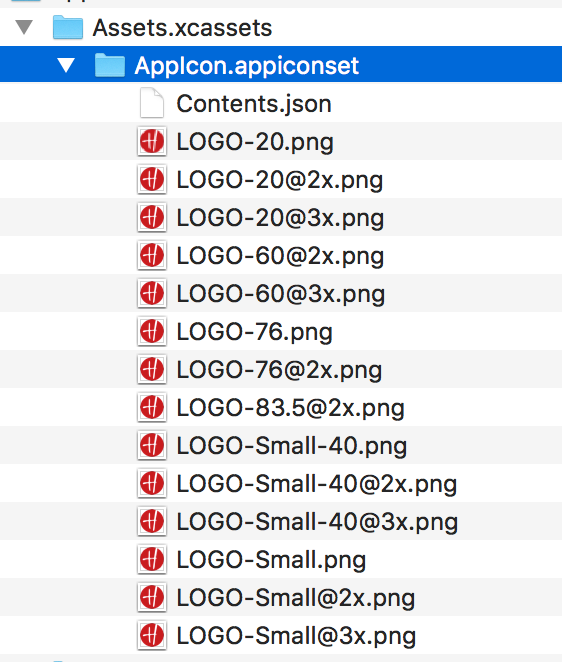Click the Assets.xcassets folder icon
Image resolution: width=562 pixels, height=662 pixels.
pos(68,27)
